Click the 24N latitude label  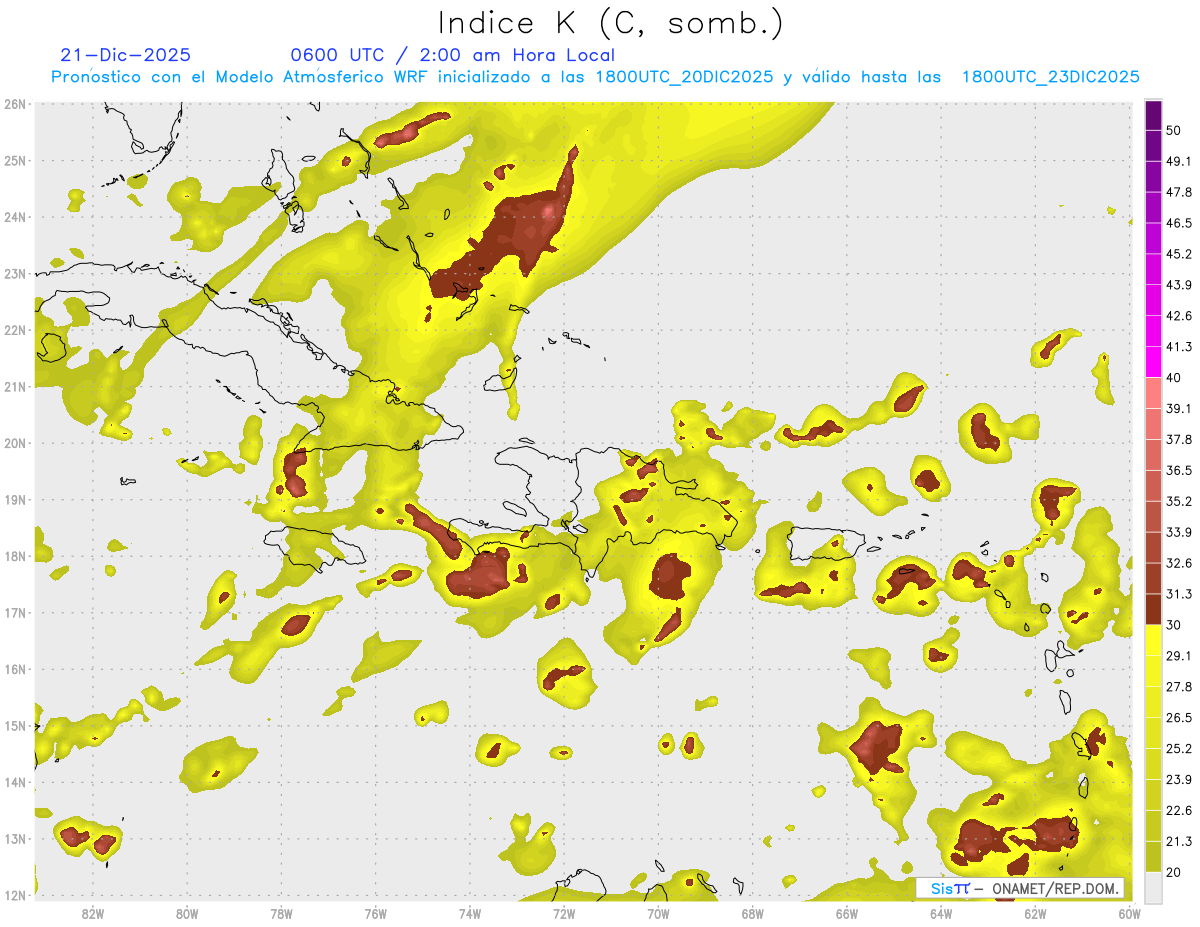15,217
